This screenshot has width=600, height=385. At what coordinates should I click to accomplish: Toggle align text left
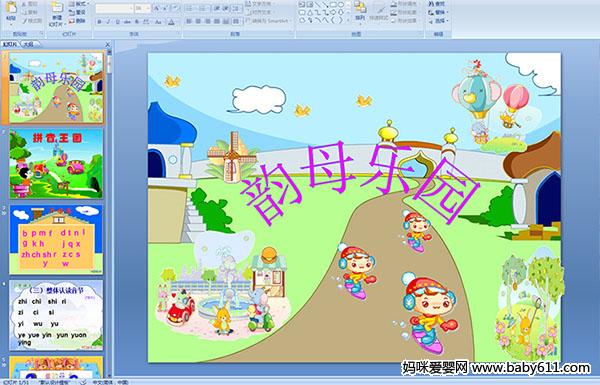(x=189, y=21)
